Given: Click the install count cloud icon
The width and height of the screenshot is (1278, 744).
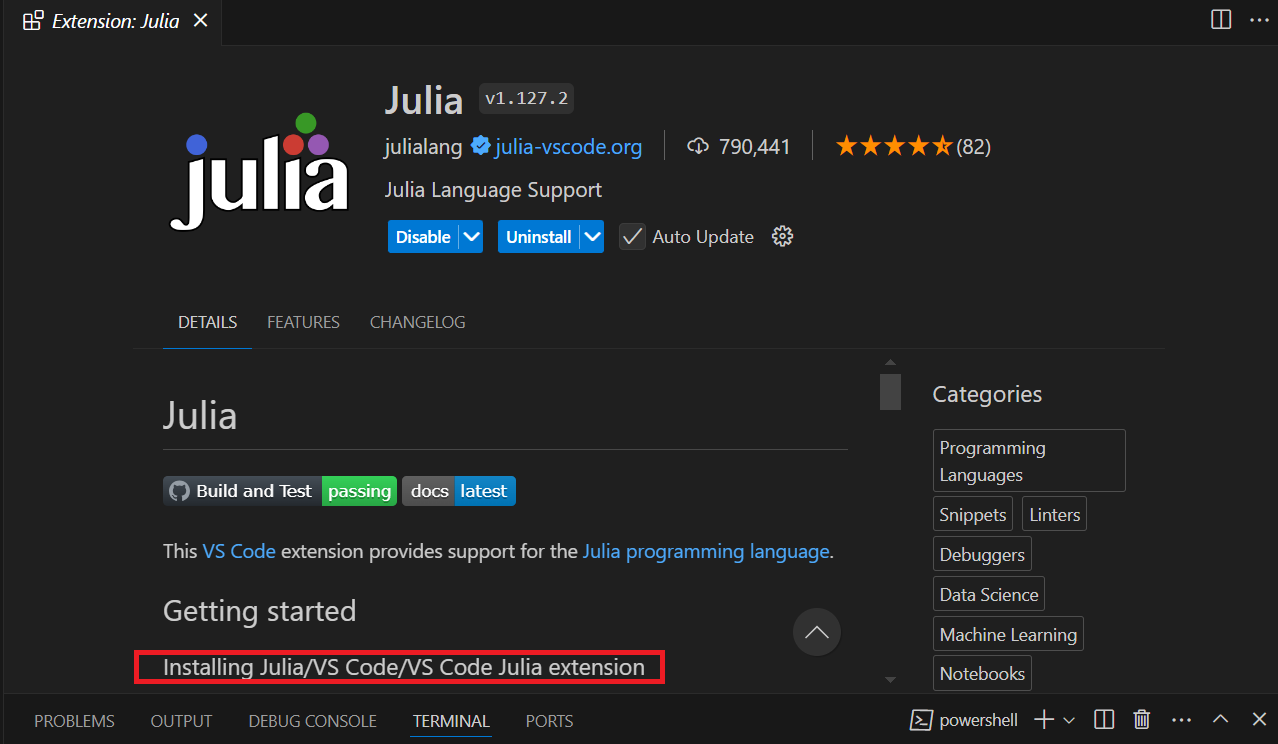Looking at the screenshot, I should pyautogui.click(x=698, y=147).
